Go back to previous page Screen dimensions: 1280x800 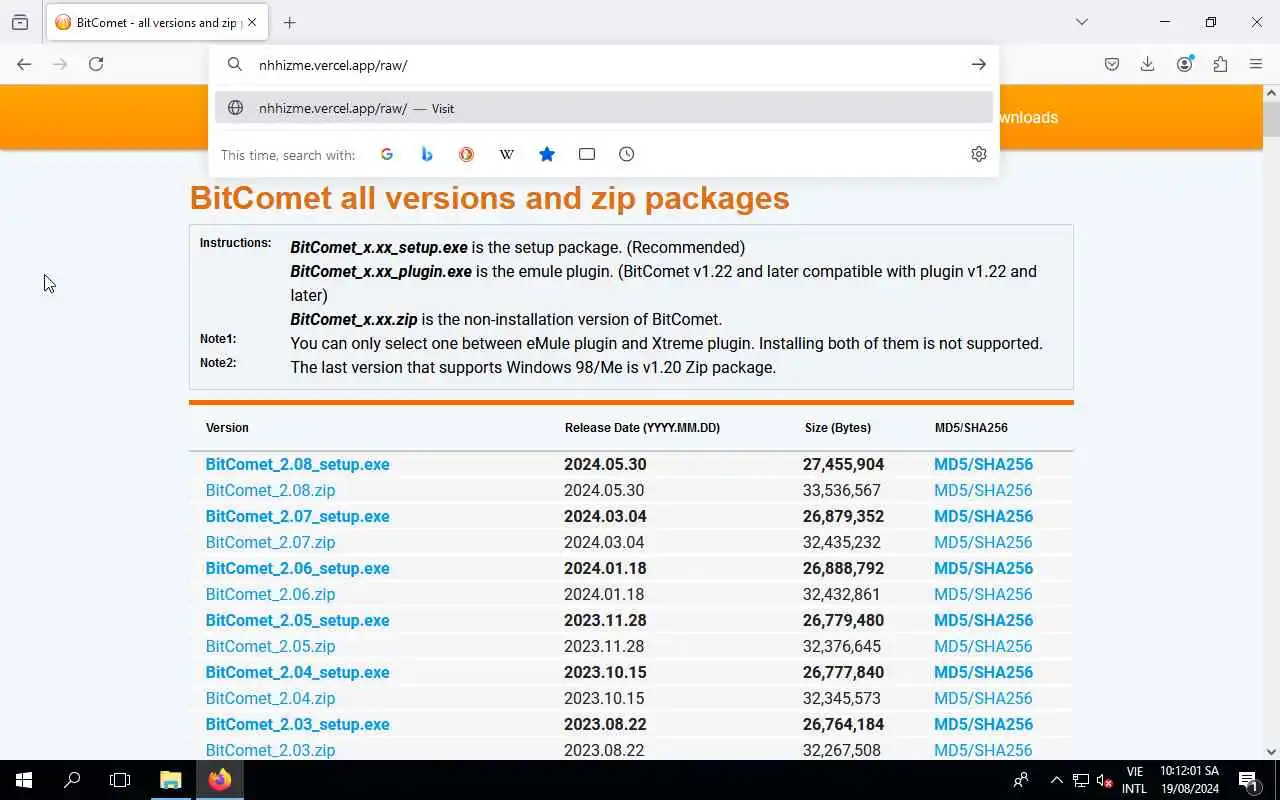click(x=24, y=64)
